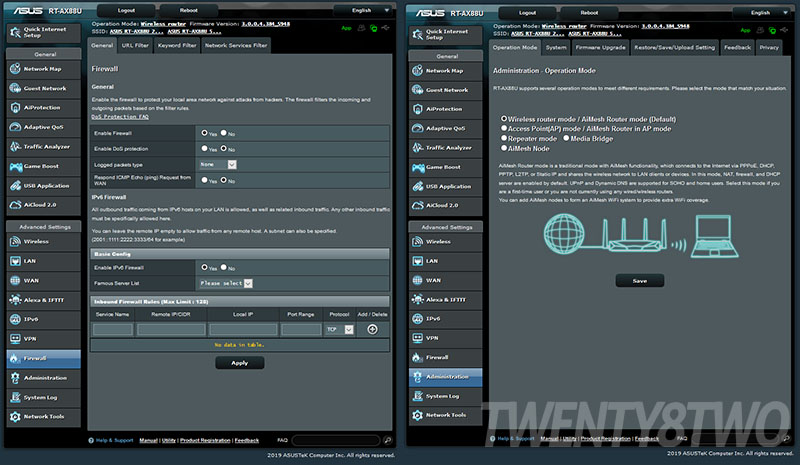Switch to Privacy tab in right window
The height and width of the screenshot is (465, 800).
click(x=769, y=47)
